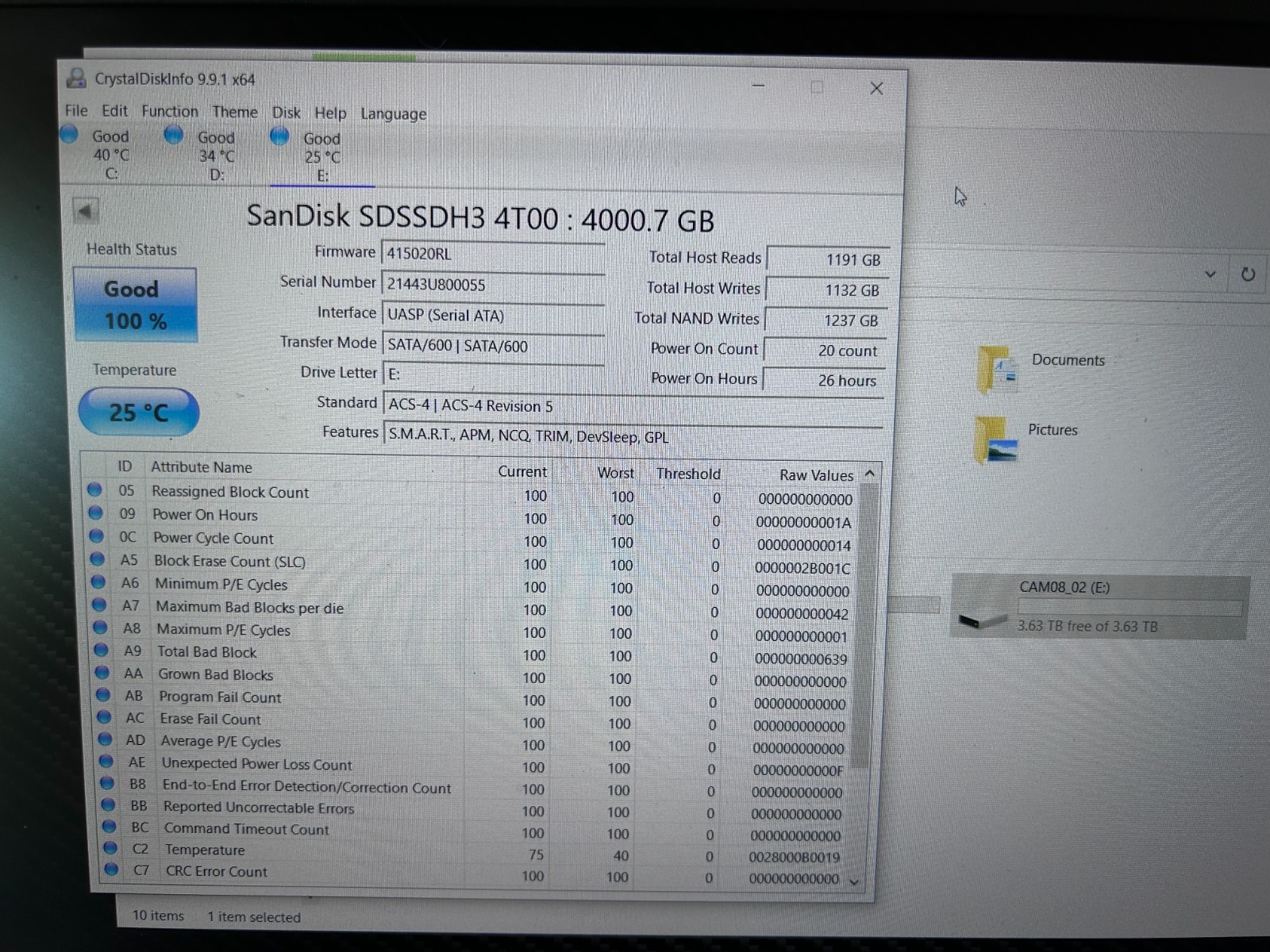Viewport: 1270px width, 952px height.
Task: Click status circle for Block Erase Count (SLC)
Action: coord(97,559)
